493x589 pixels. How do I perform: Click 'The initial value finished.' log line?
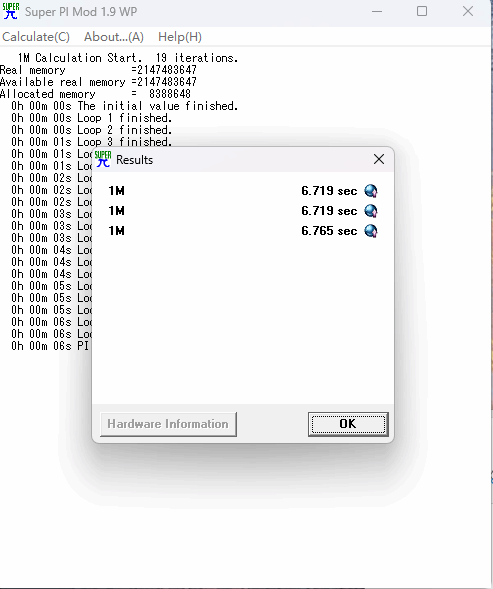(x=124, y=106)
